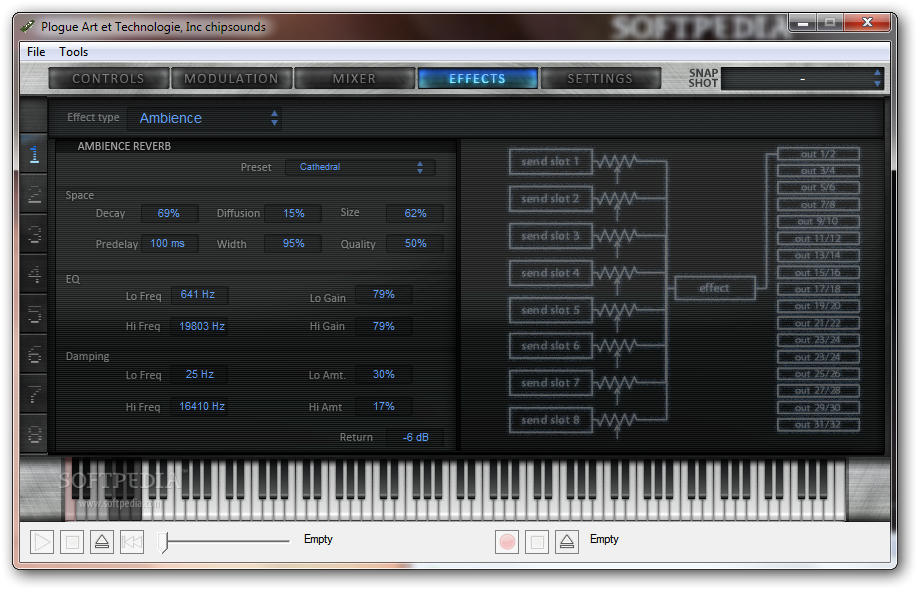The image size is (918, 590).
Task: Click the send slot 5 box
Action: (550, 310)
